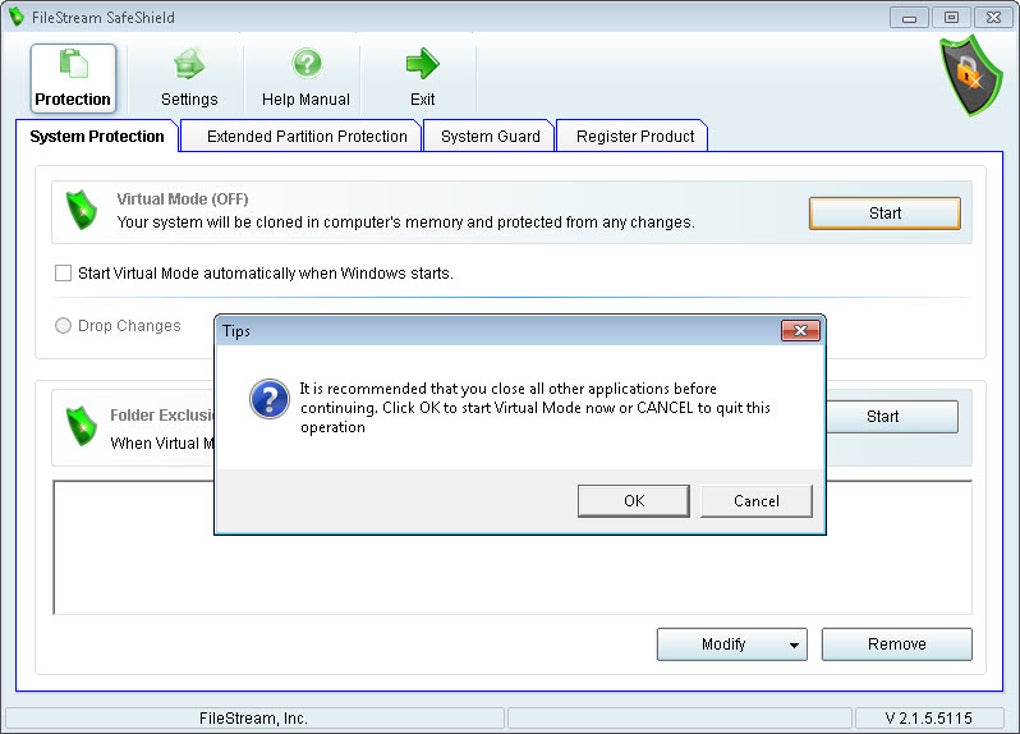The image size is (1020, 734).
Task: Open the System Guard tab
Action: coord(490,136)
